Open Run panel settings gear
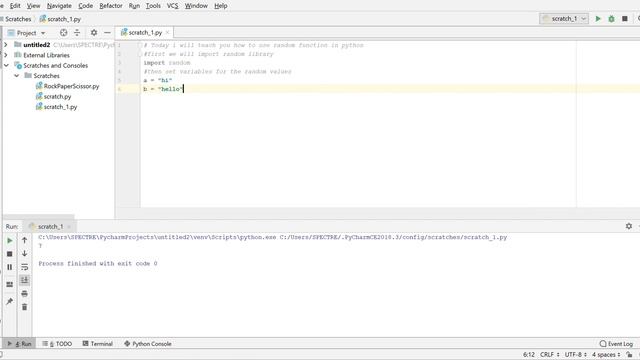This screenshot has height=360, width=640. [629, 226]
